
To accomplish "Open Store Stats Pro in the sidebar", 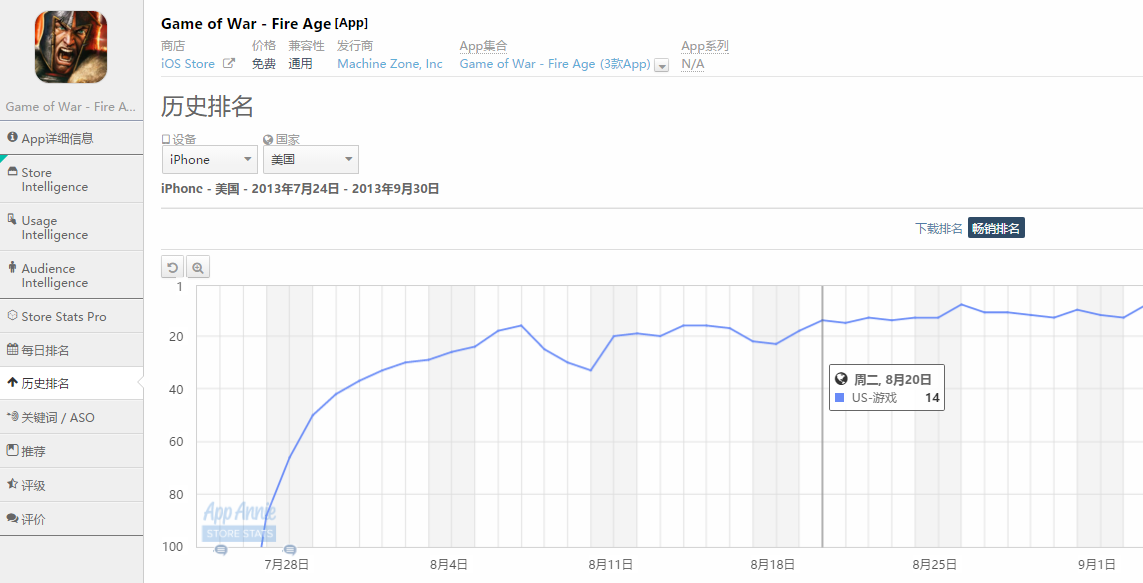I will (71, 316).
